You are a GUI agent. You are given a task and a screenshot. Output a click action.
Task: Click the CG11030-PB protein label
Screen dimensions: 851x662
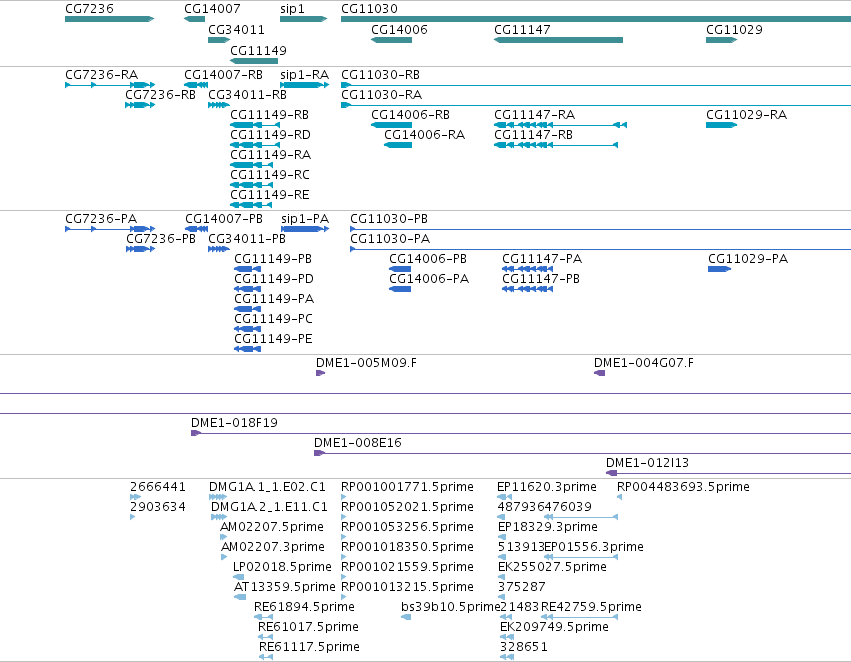coord(389,219)
